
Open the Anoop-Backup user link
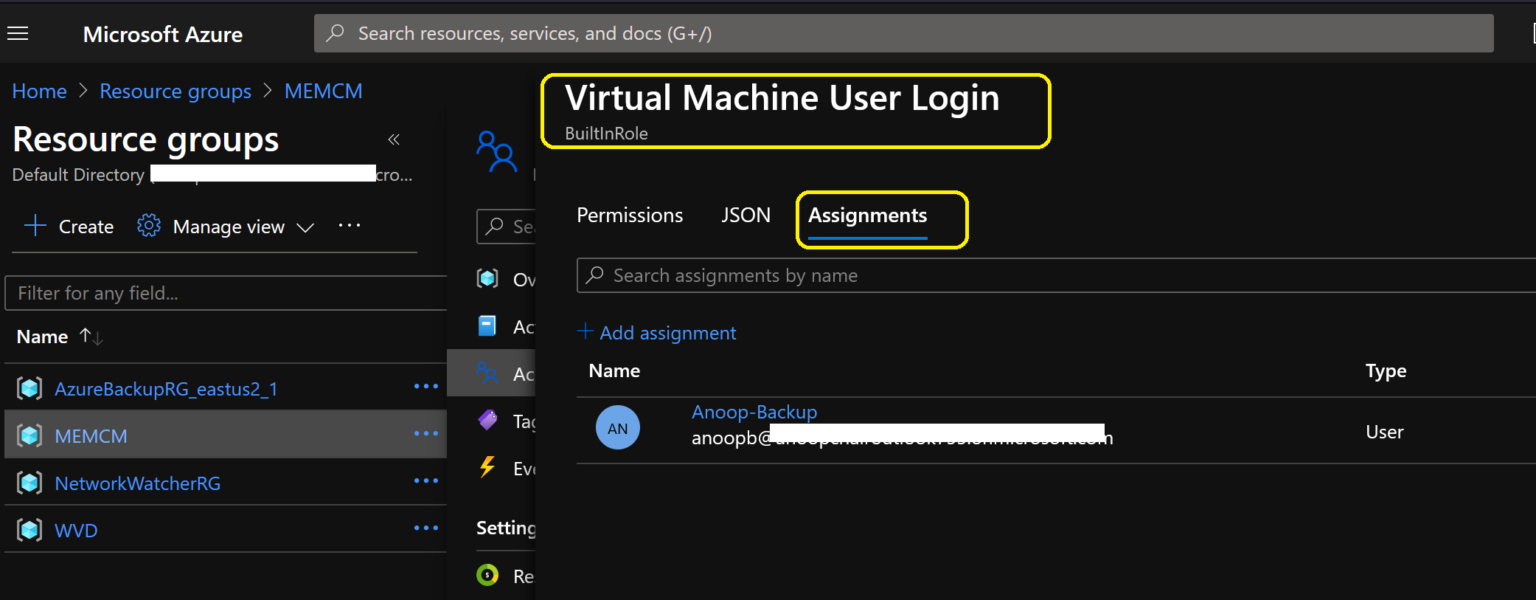[754, 412]
